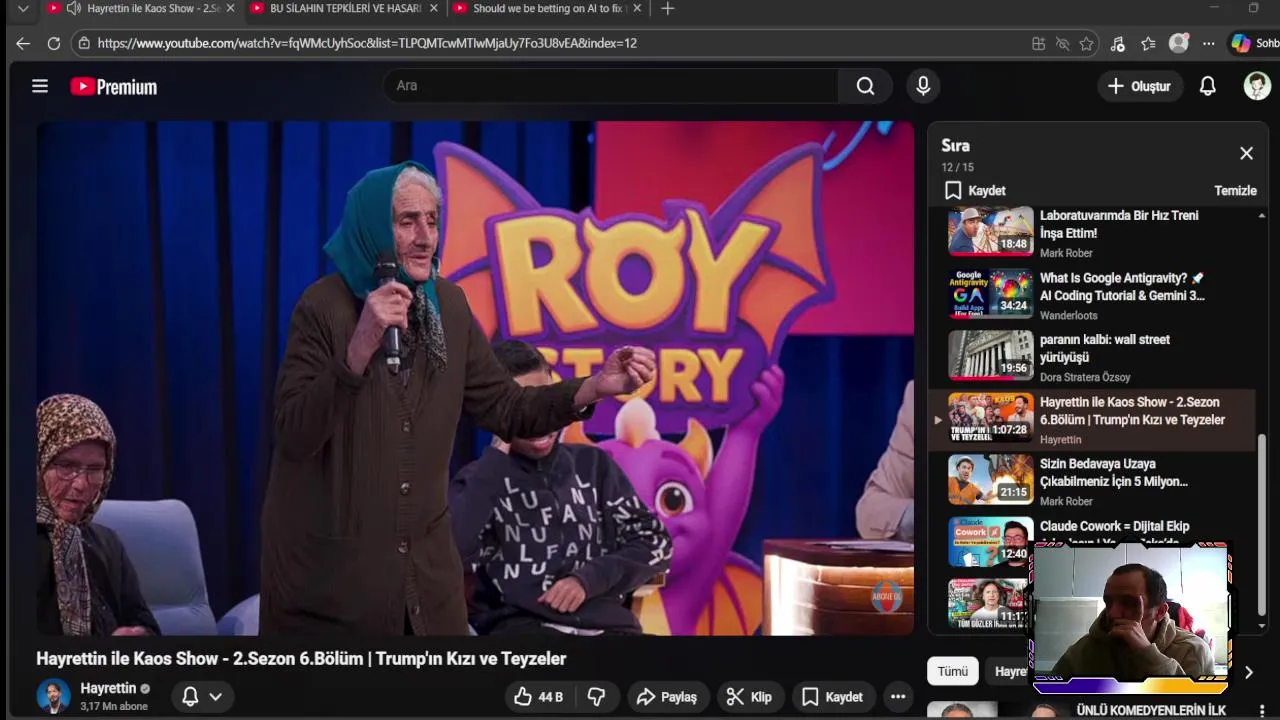1280x720 pixels.
Task: Open the YouTube guide hamburger menu
Action: tap(40, 87)
